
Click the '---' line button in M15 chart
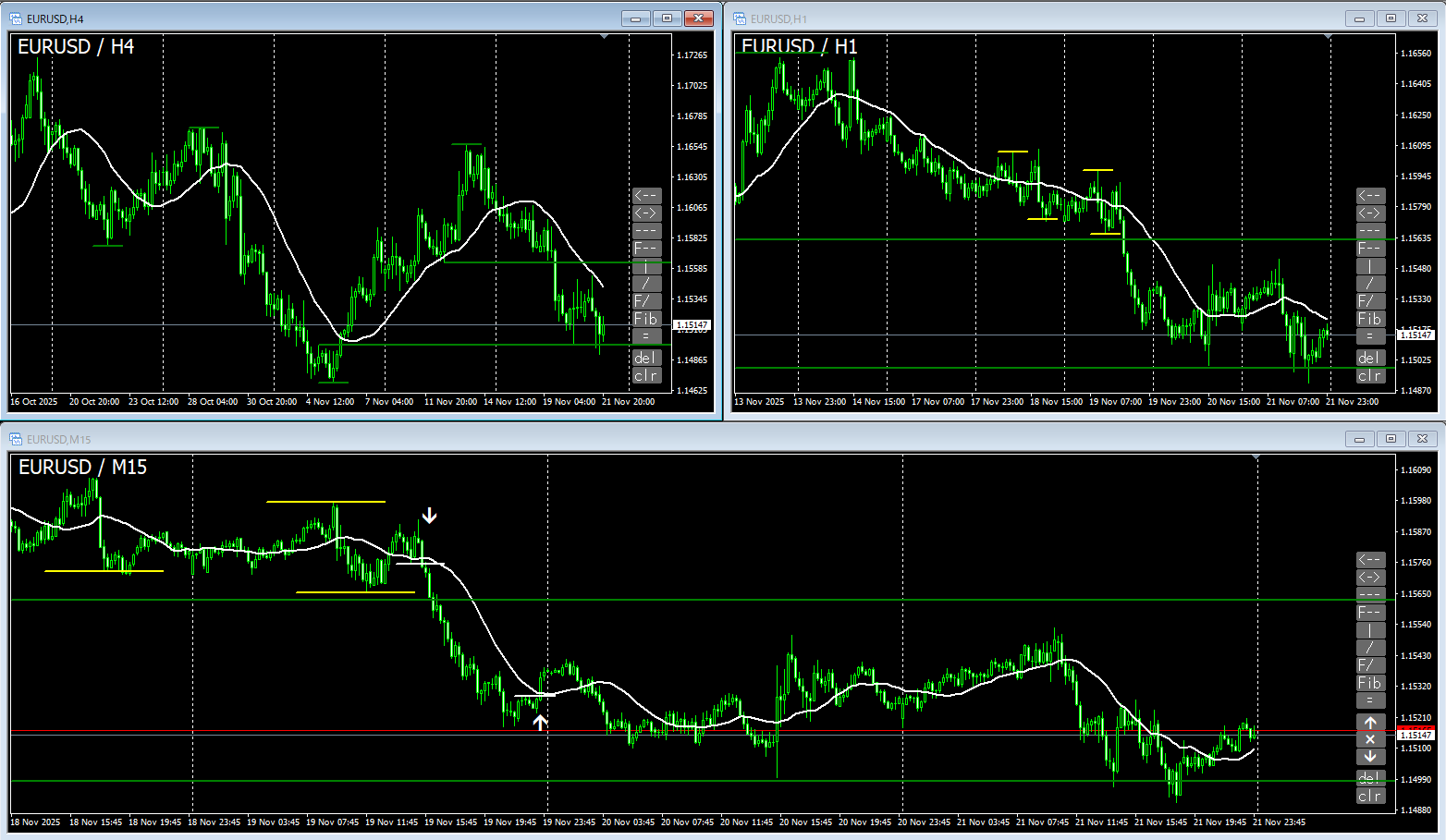coord(1370,594)
